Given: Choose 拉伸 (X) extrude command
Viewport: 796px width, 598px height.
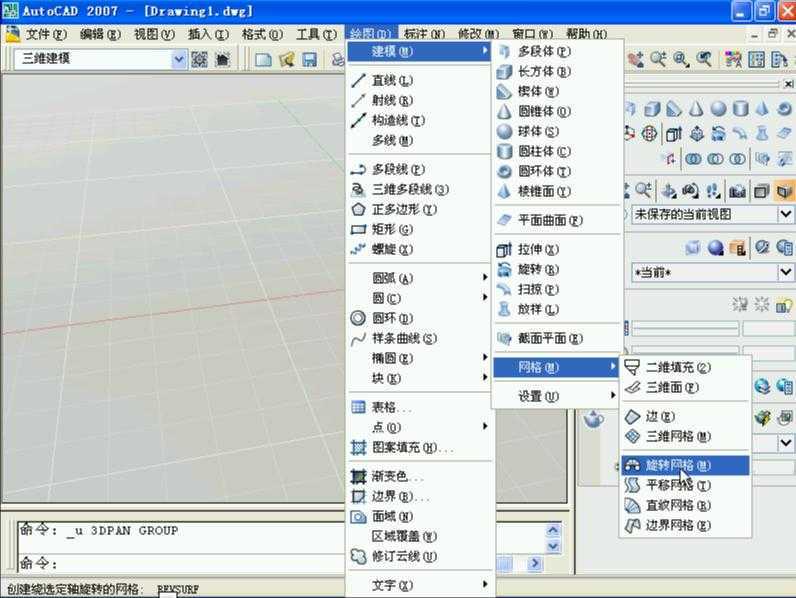Looking at the screenshot, I should tap(556, 249).
